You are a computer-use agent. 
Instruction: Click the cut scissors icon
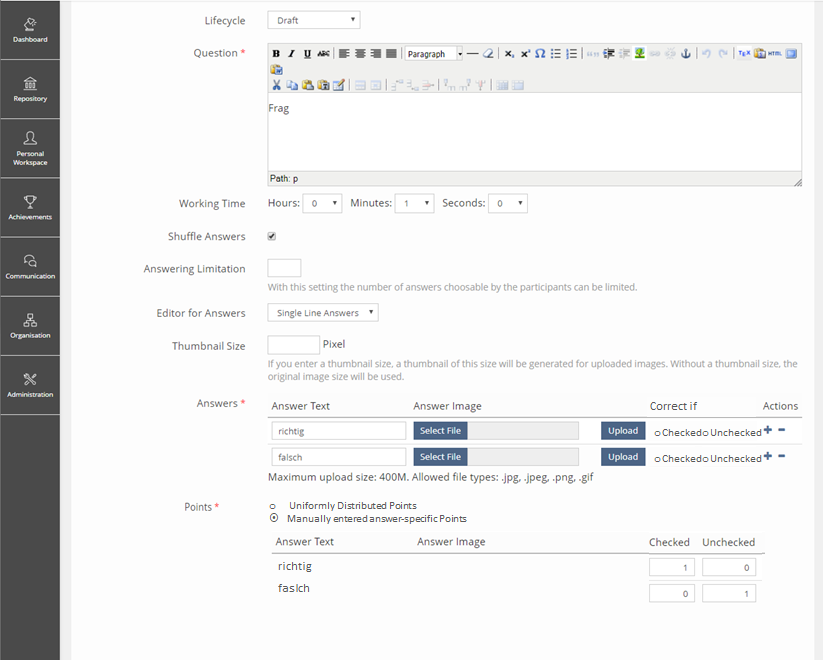pos(277,85)
